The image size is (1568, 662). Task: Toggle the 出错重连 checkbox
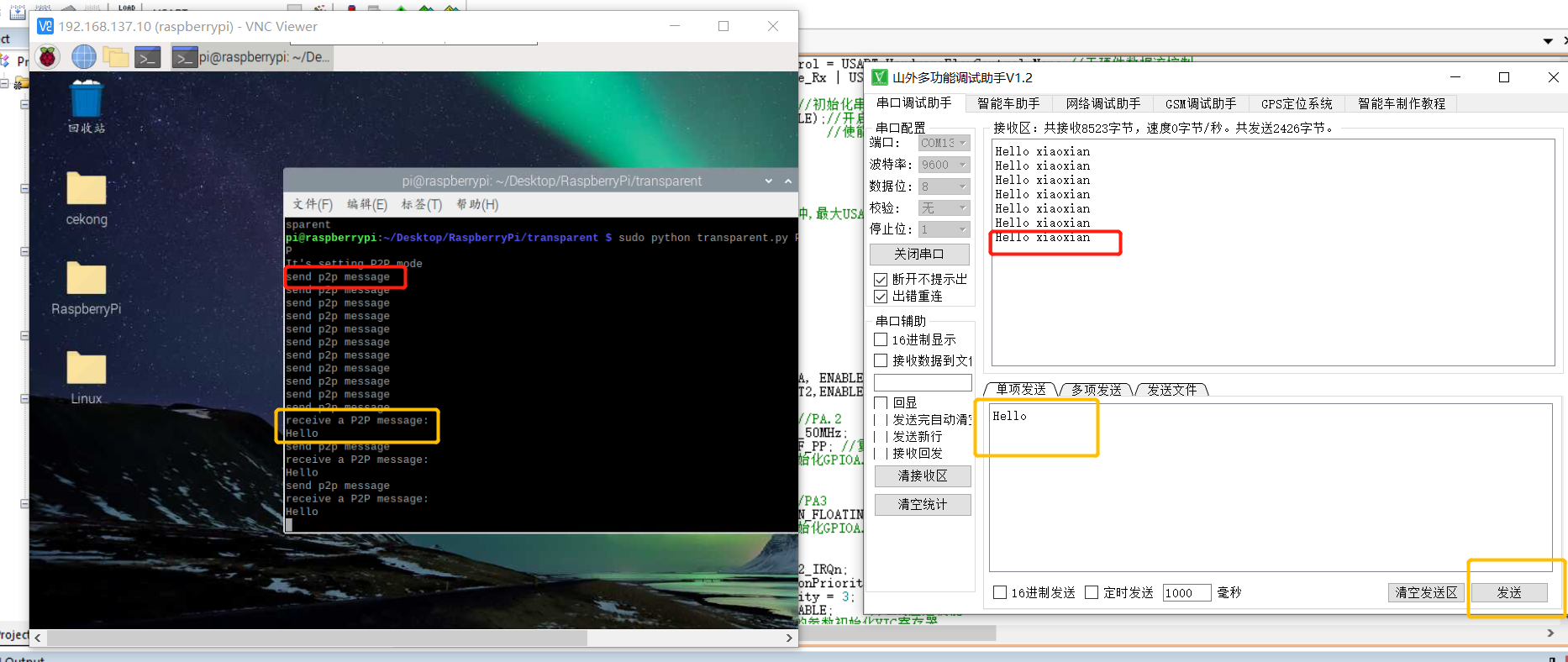(881, 297)
